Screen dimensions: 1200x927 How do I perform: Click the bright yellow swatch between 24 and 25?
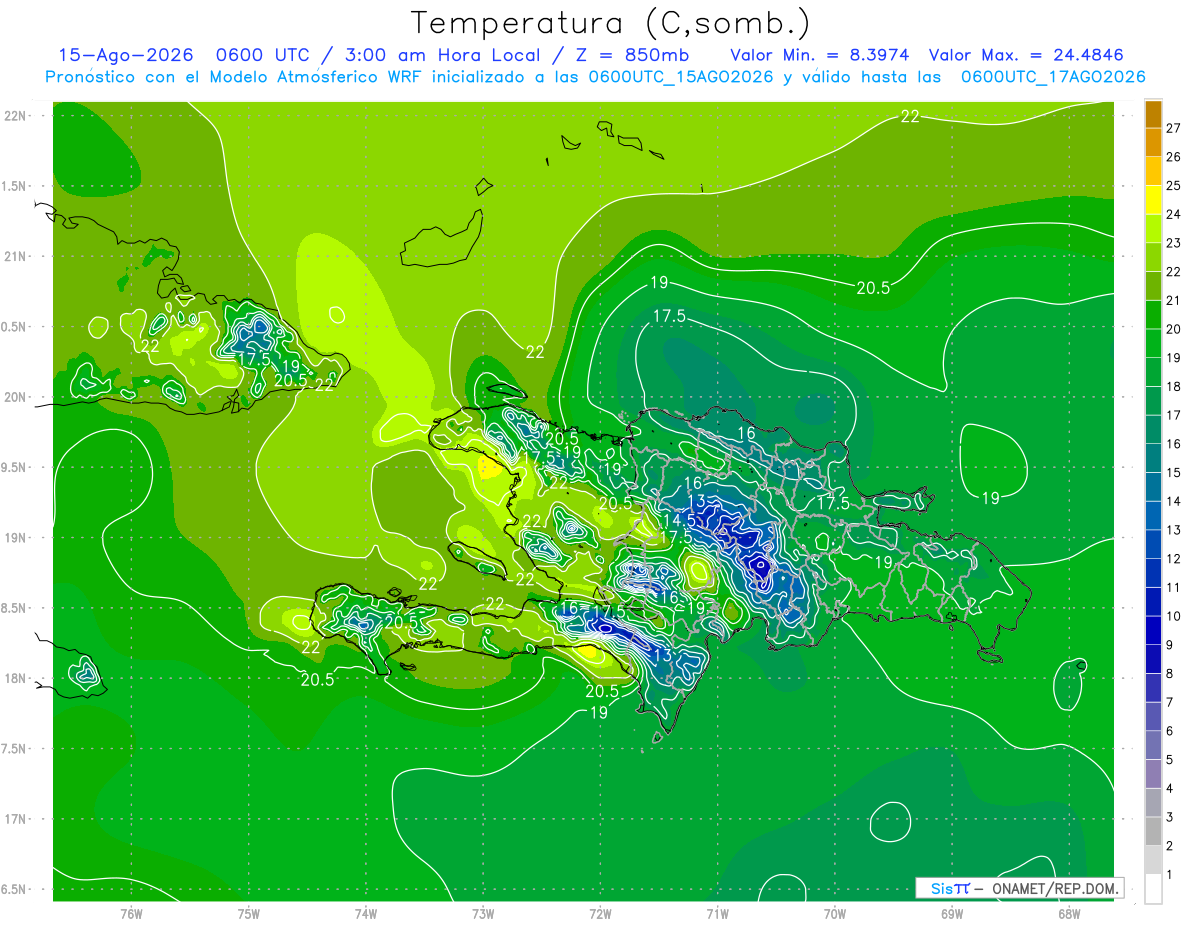point(1153,199)
